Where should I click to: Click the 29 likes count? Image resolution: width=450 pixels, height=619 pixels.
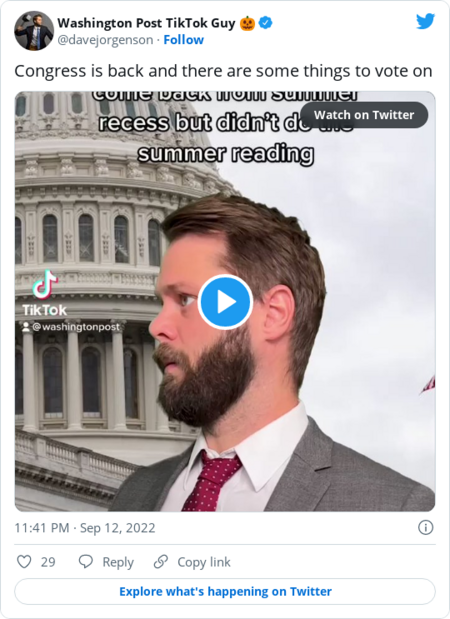tap(48, 562)
